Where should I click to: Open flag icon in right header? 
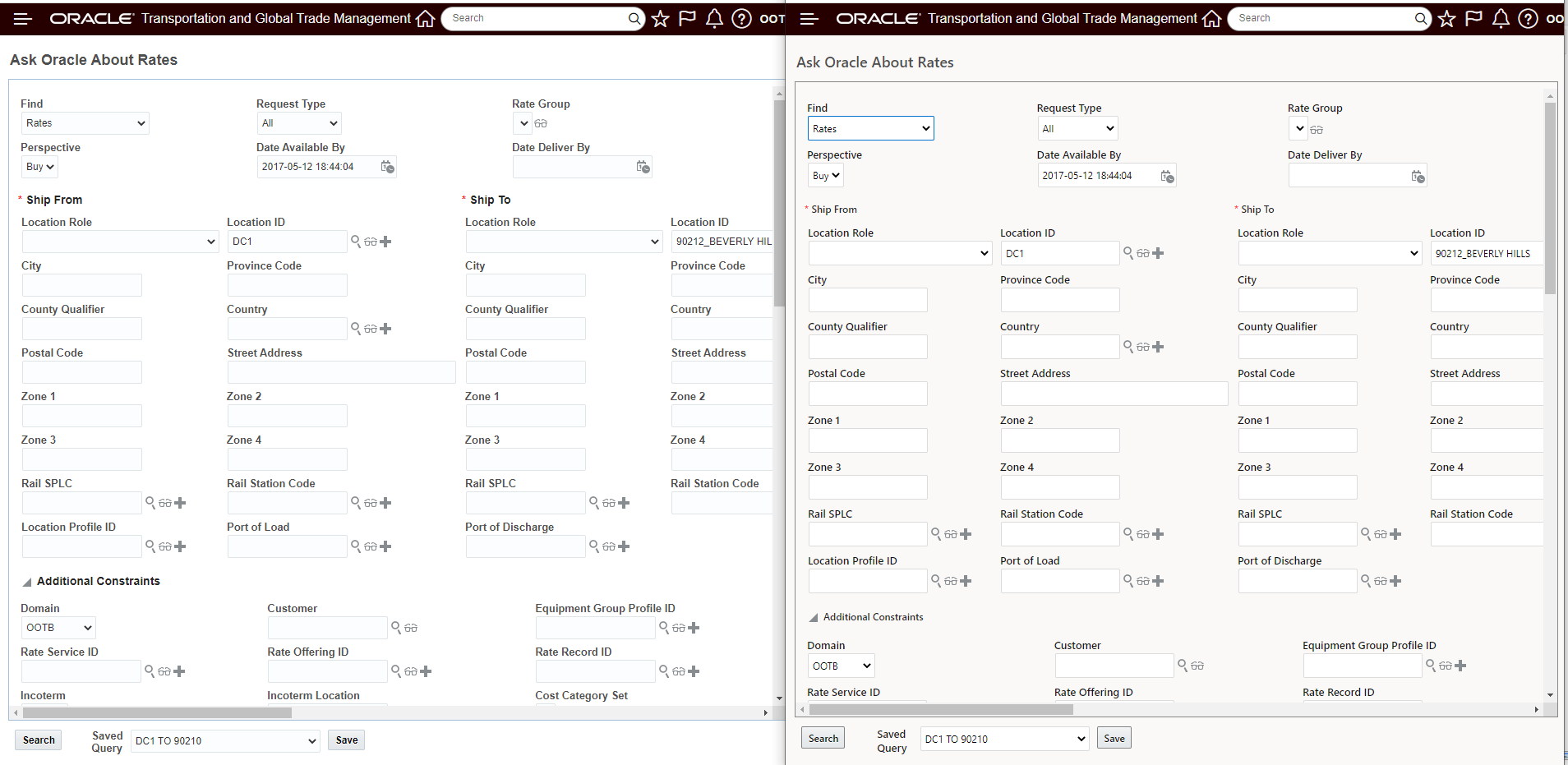pyautogui.click(x=1474, y=18)
